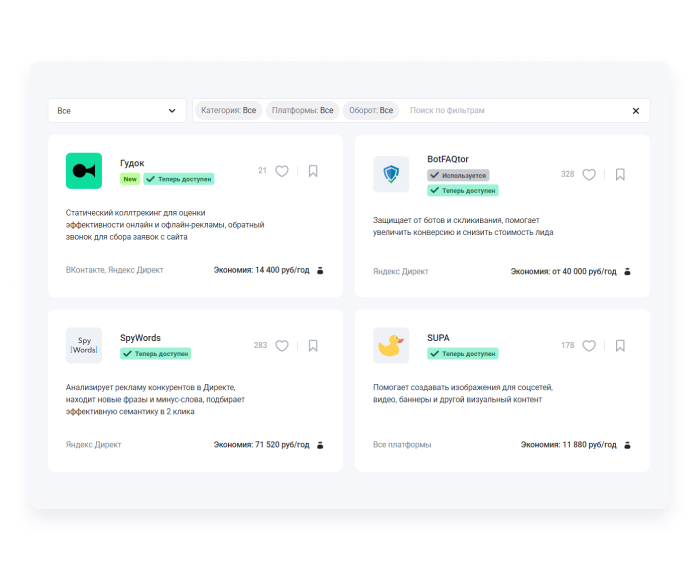700x571 pixels.
Task: Open the Все dropdown selector
Action: click(x=117, y=110)
